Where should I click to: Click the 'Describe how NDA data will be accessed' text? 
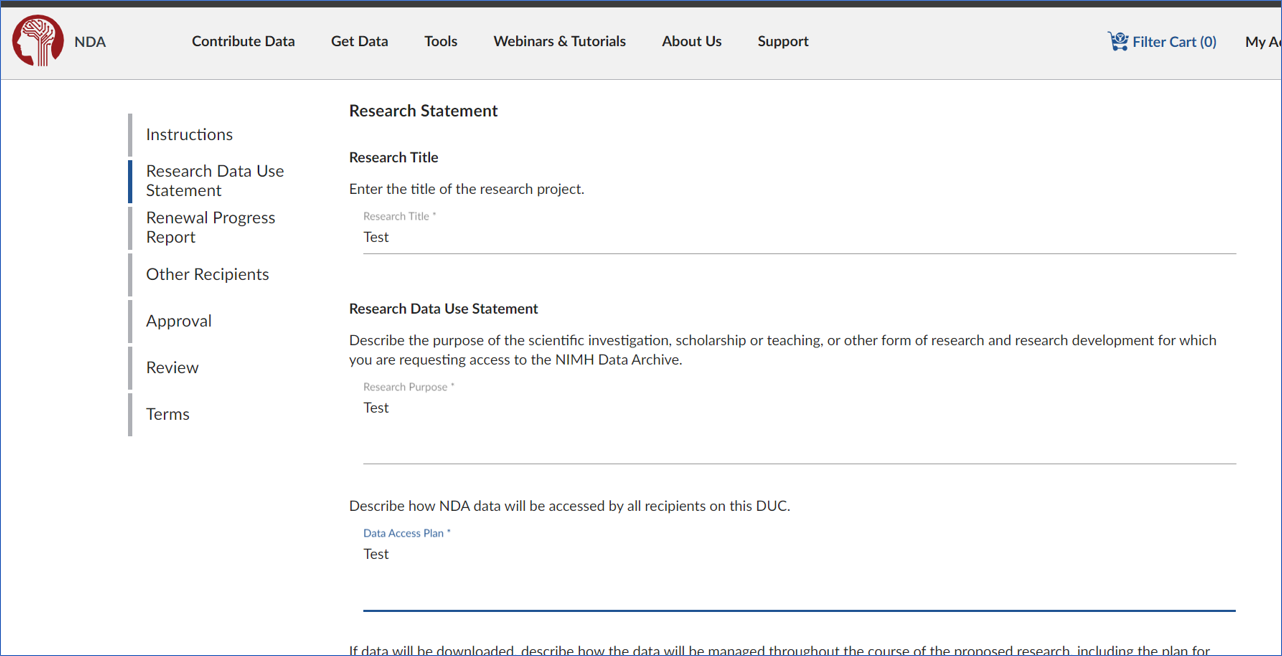[569, 506]
